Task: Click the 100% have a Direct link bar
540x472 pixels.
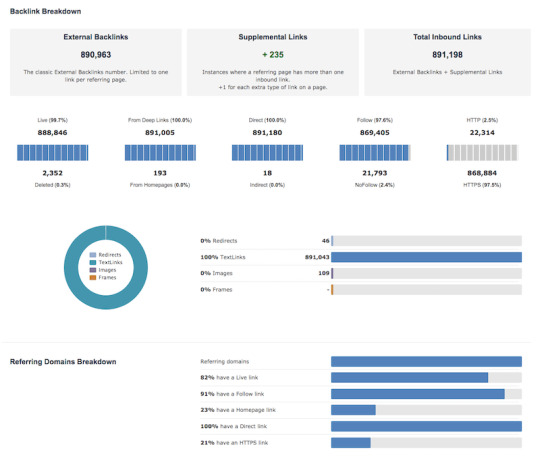Action: [x=426, y=426]
